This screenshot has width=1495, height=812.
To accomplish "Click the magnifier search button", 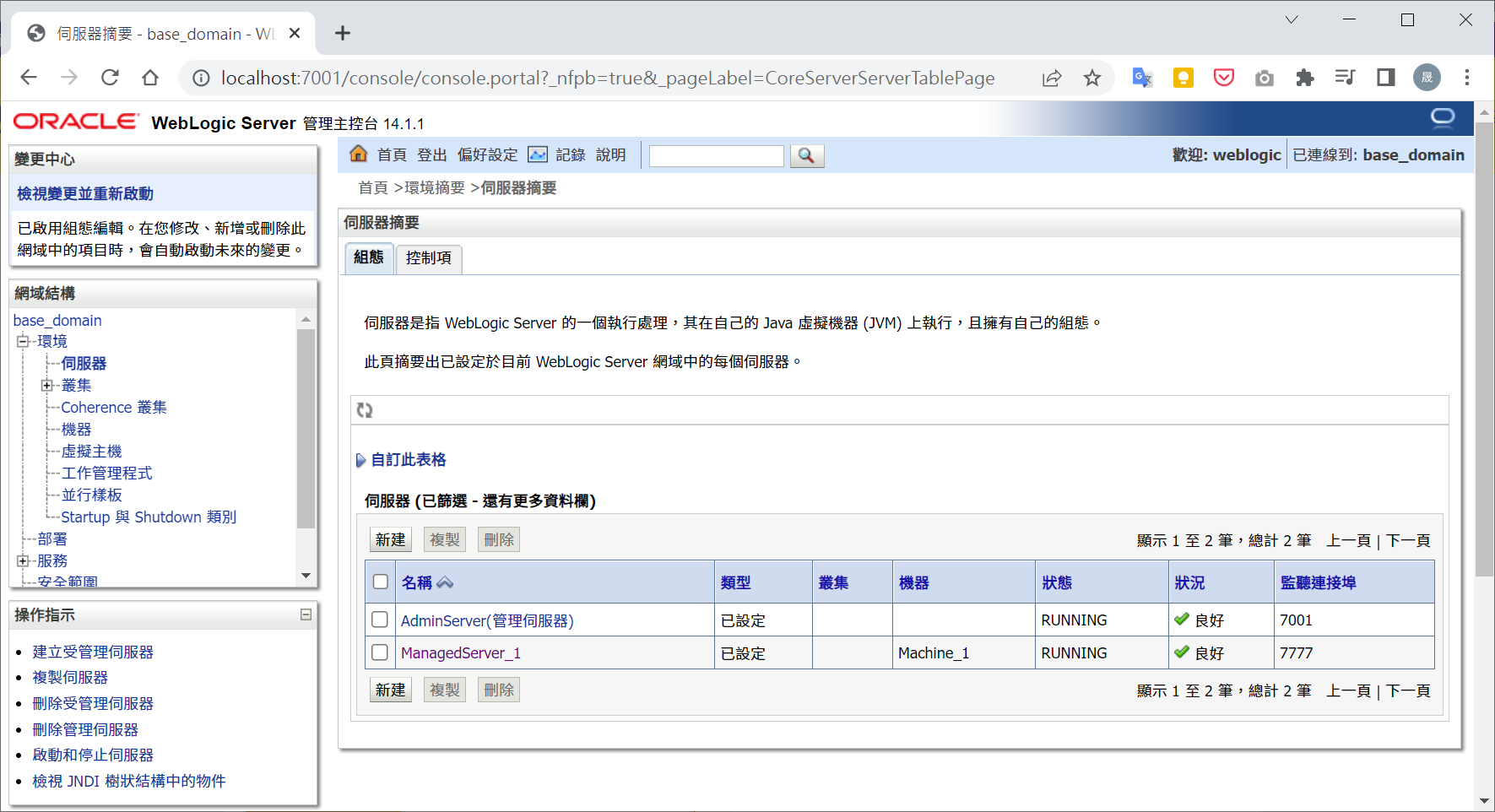I will [806, 156].
